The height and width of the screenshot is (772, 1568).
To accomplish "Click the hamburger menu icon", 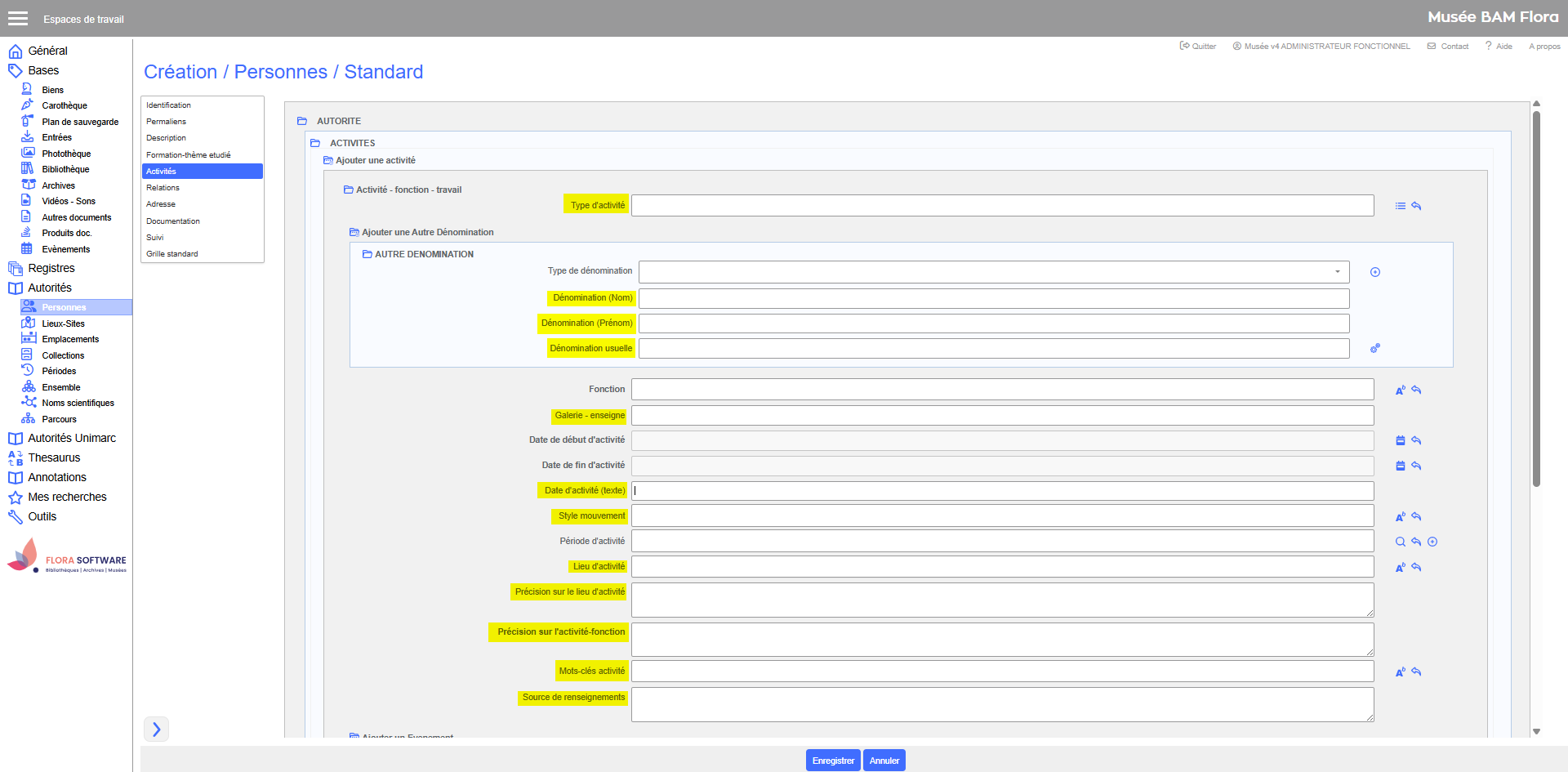I will pyautogui.click(x=18, y=19).
